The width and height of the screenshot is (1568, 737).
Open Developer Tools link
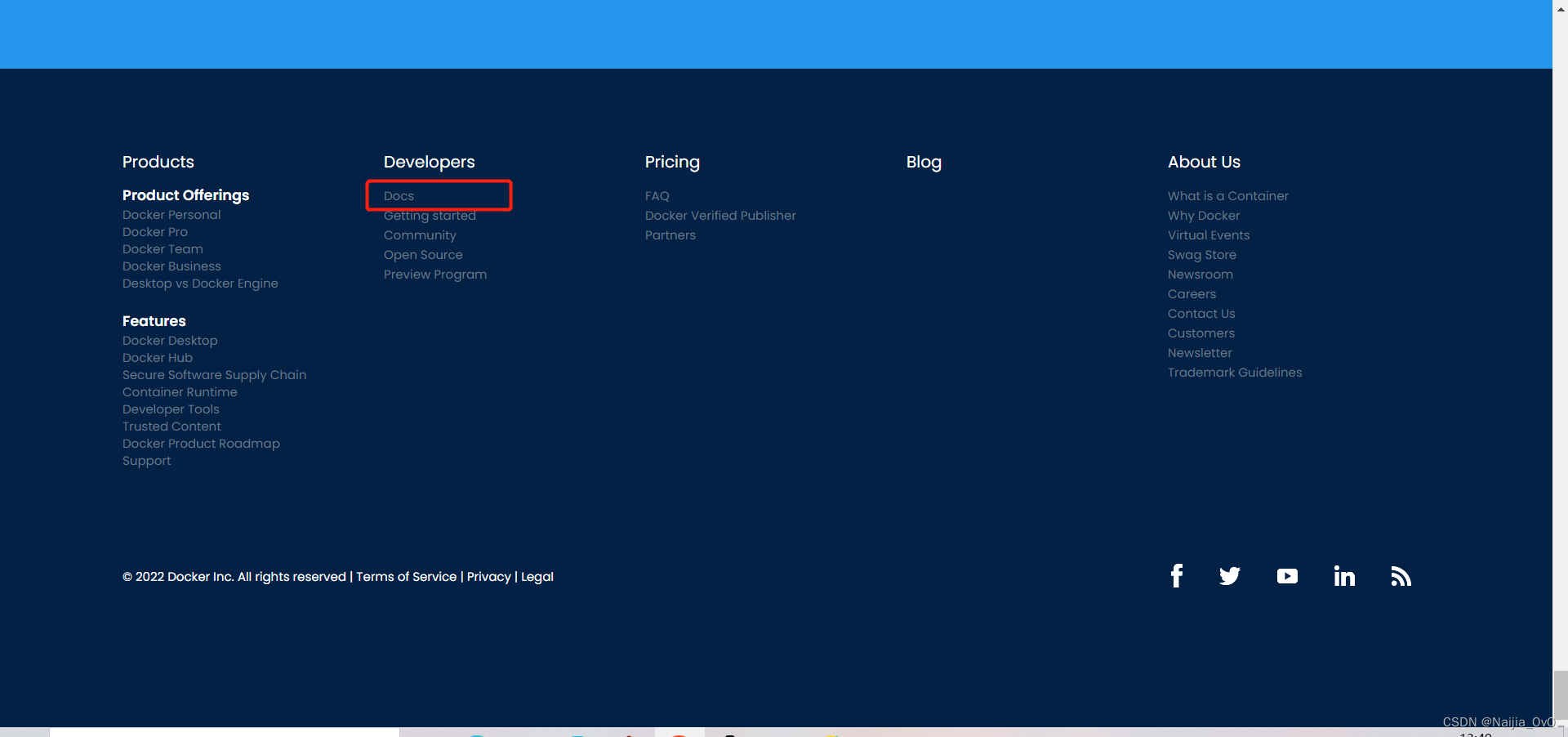(171, 409)
